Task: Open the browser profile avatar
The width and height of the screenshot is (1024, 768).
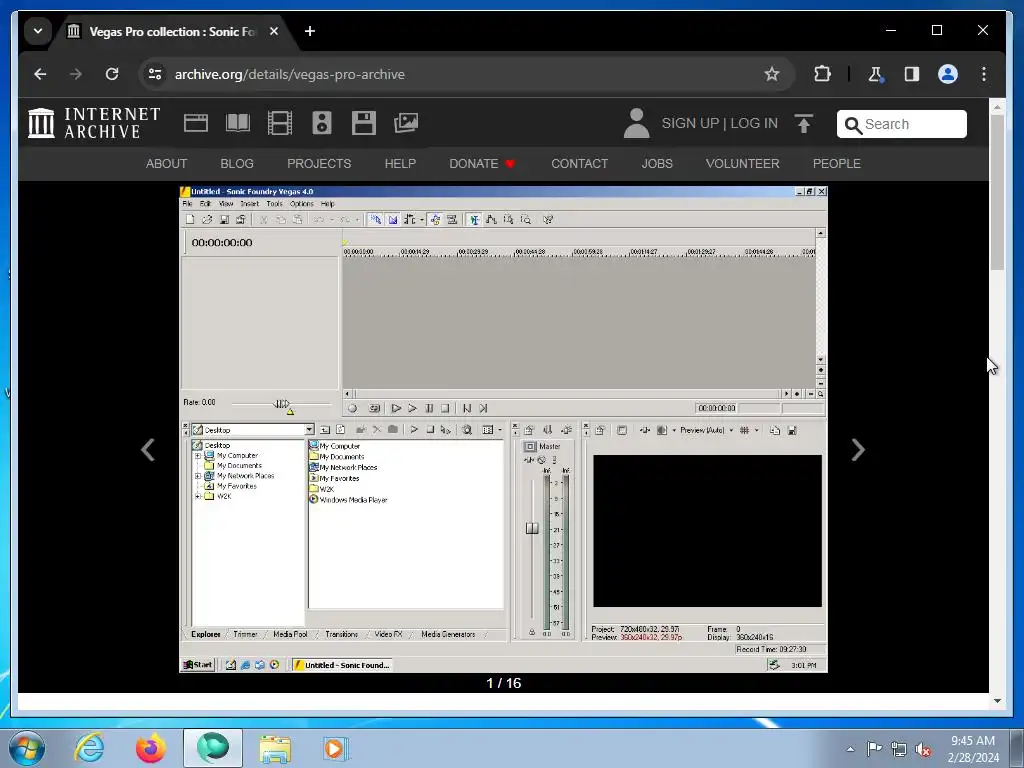Action: 948,74
